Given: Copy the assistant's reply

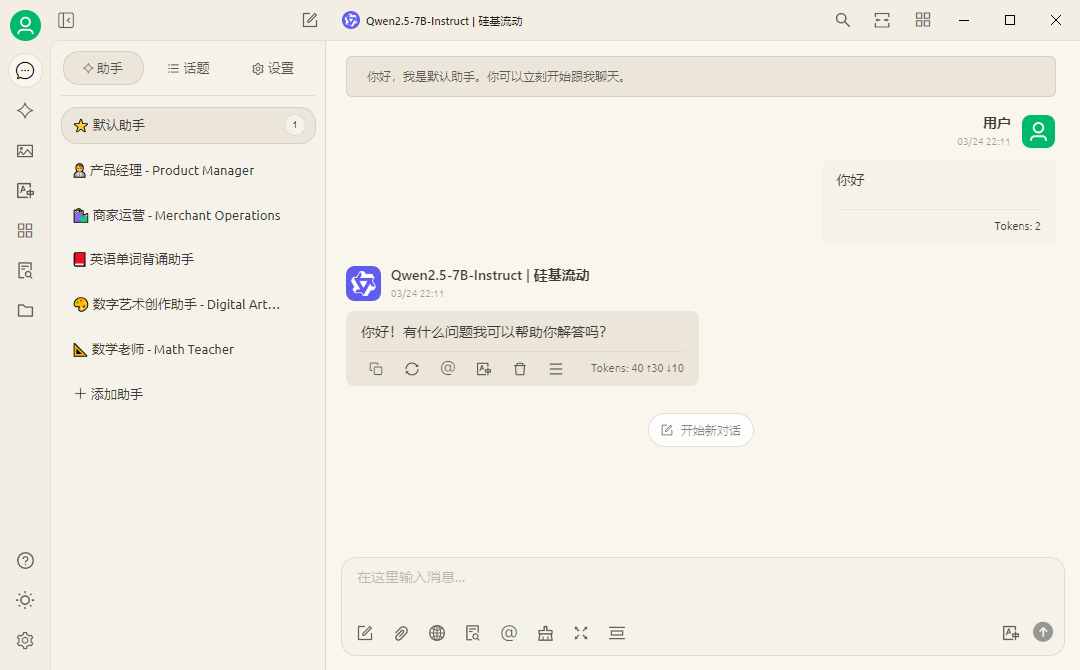Looking at the screenshot, I should pyautogui.click(x=376, y=368).
